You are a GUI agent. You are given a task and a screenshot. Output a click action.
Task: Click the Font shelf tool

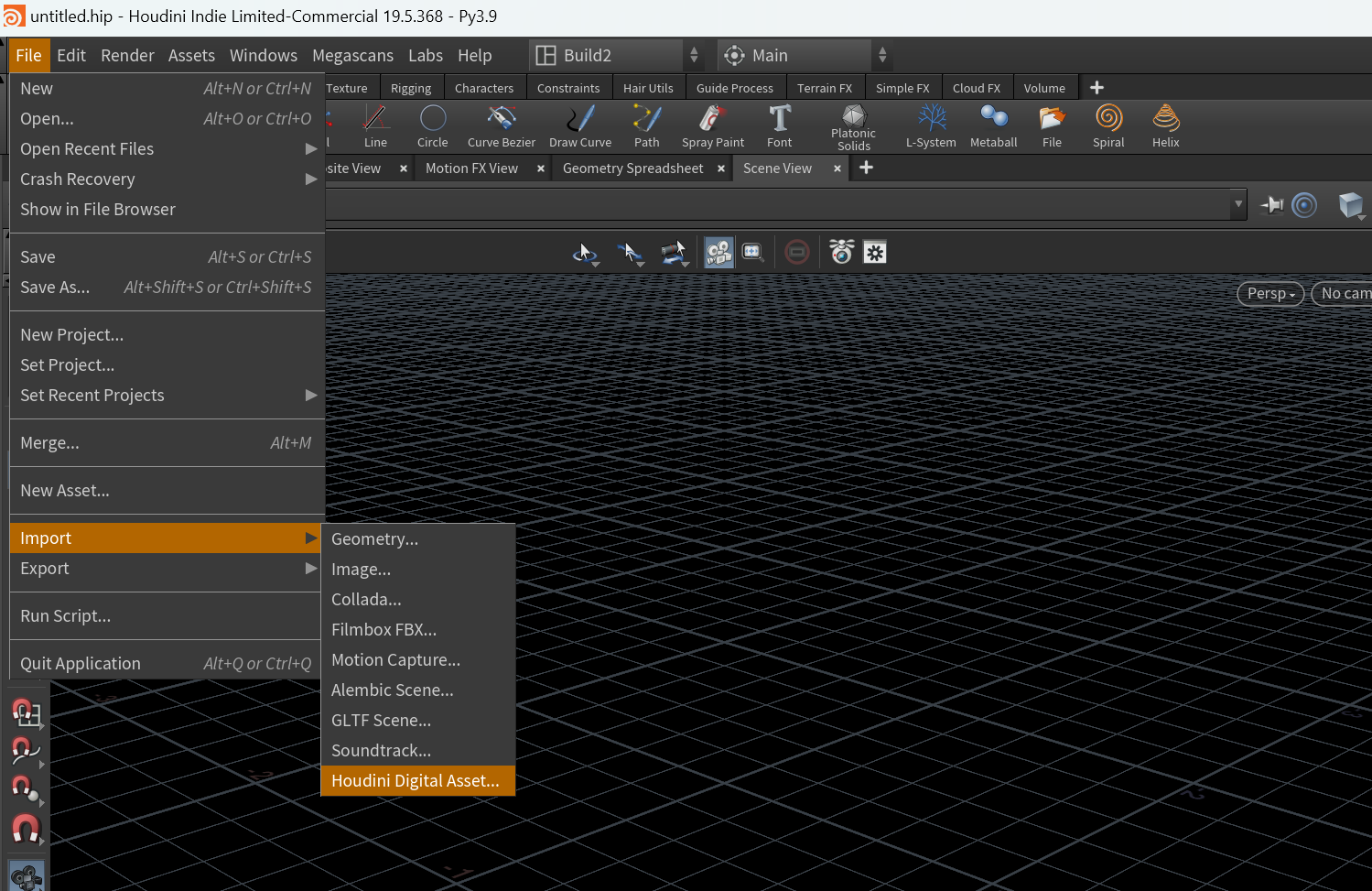pos(780,126)
